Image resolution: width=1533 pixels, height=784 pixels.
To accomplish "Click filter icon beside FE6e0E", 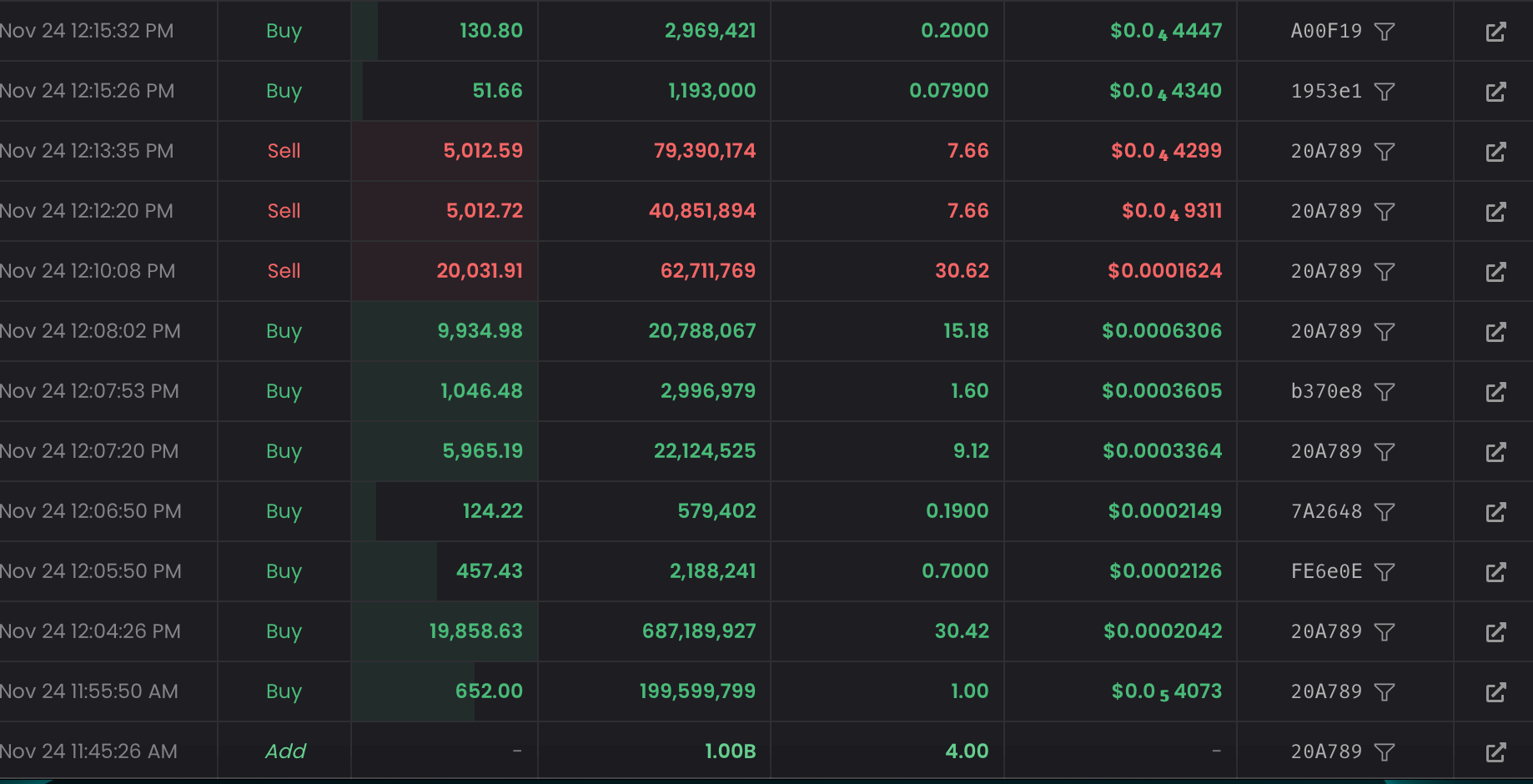I will [1385, 572].
